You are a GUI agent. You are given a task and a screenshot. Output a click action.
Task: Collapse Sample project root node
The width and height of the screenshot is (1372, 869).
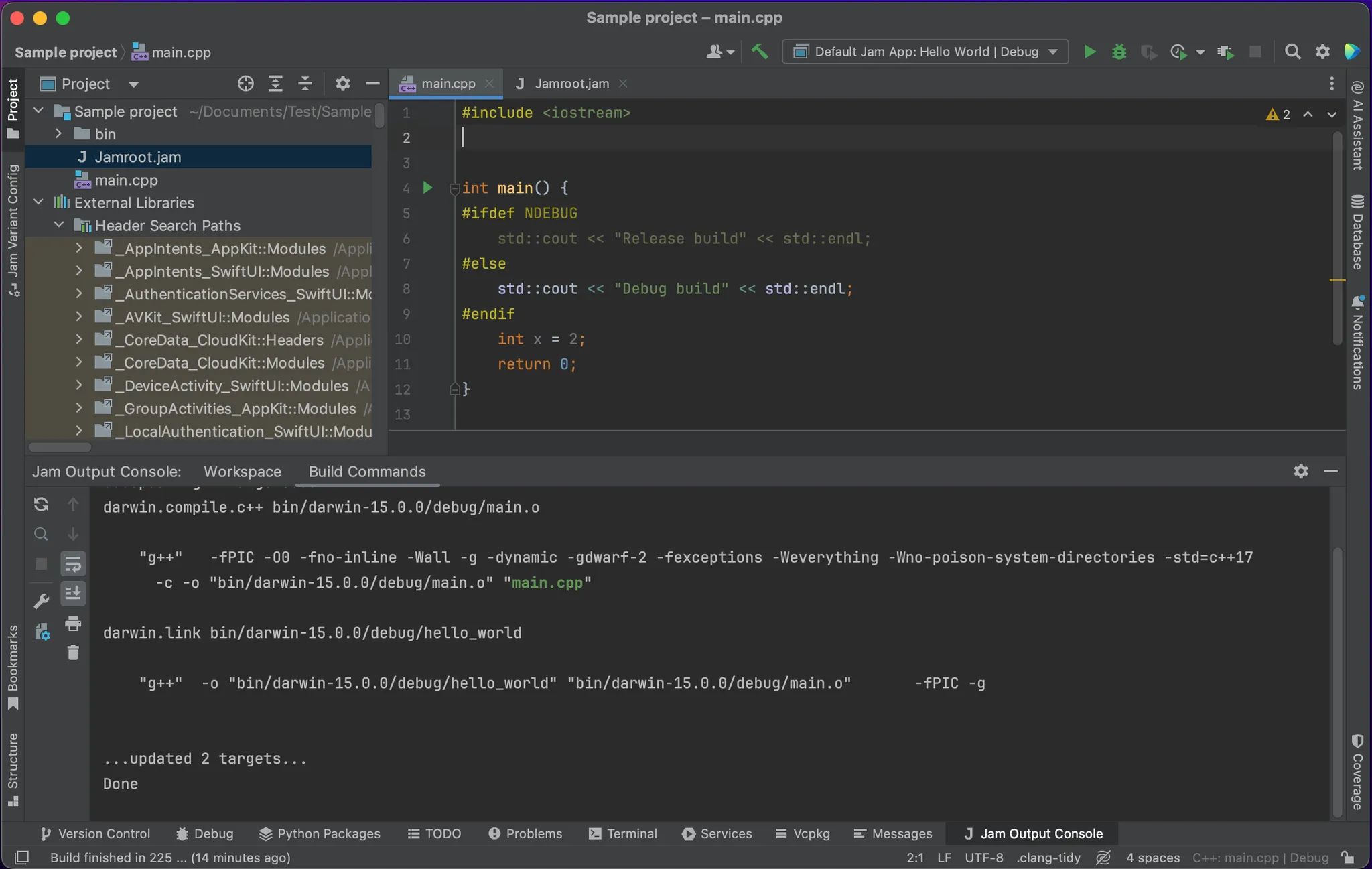[x=38, y=111]
